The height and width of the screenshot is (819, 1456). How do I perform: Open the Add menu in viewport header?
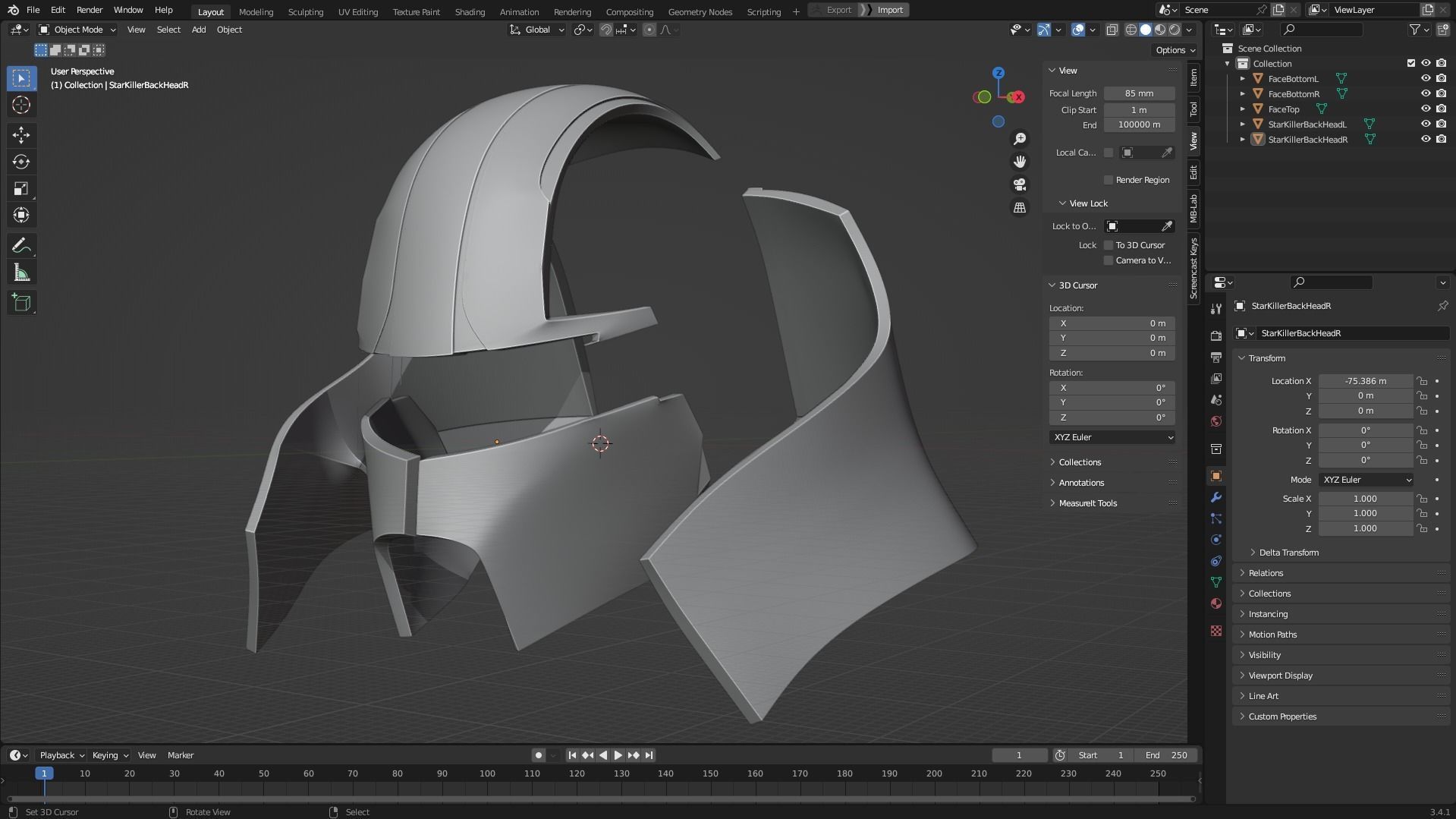point(199,30)
